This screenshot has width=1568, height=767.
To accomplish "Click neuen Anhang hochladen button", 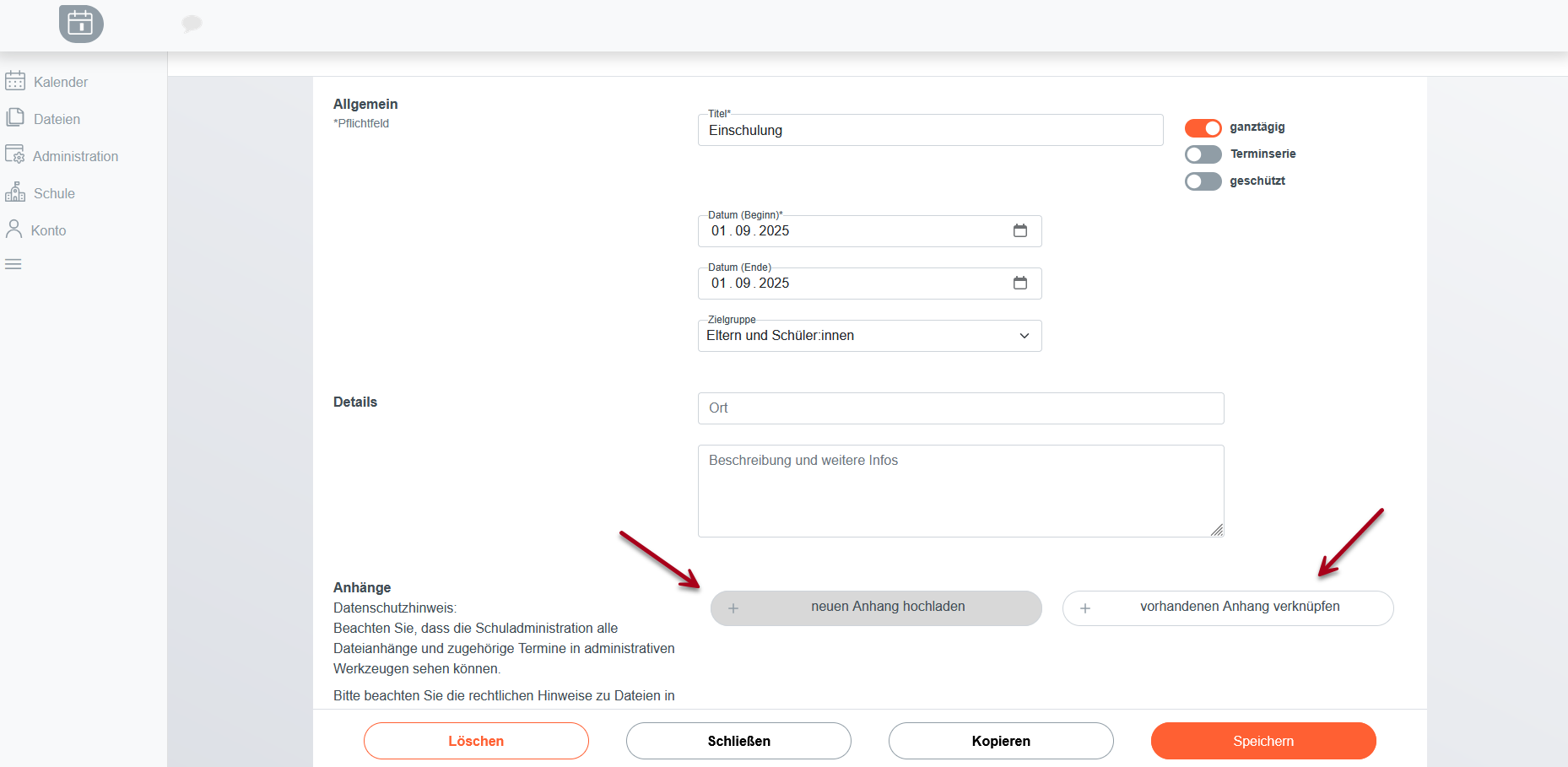I will [x=876, y=608].
